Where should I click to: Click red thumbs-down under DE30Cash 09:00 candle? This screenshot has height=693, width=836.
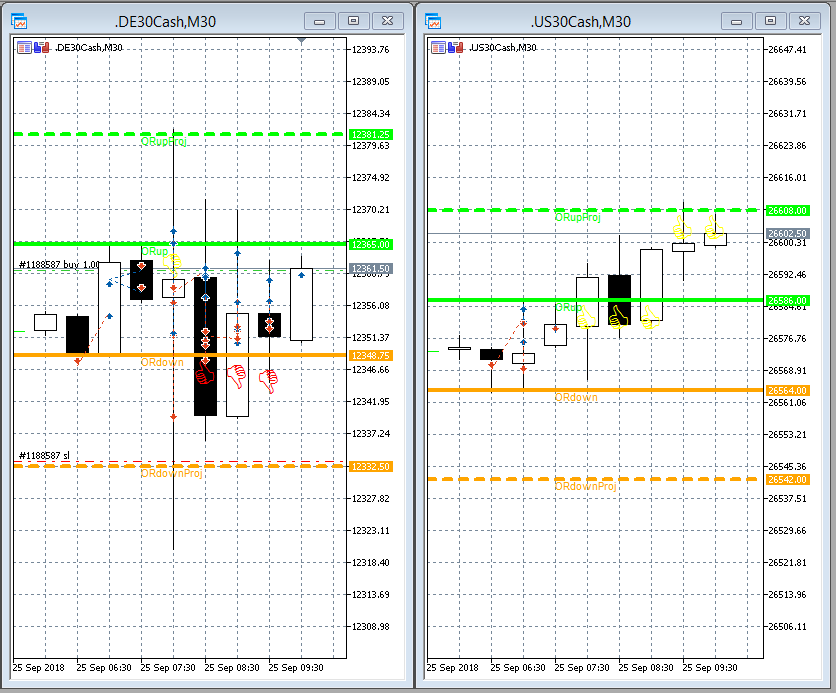[236, 376]
